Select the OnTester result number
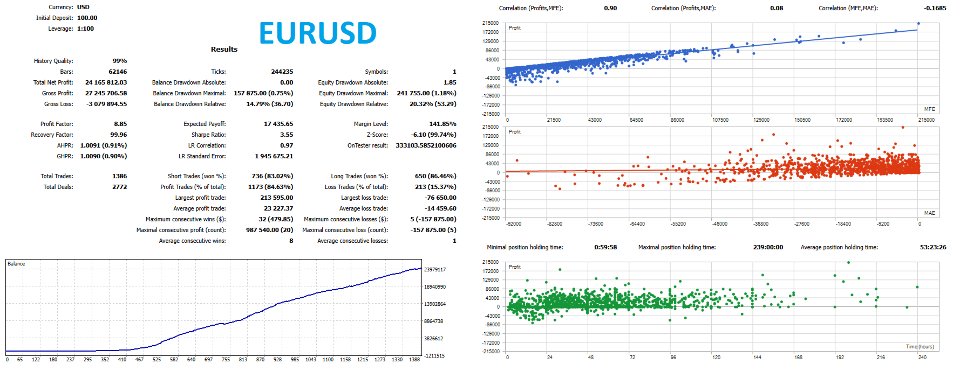This screenshot has width=960, height=371. (427, 145)
